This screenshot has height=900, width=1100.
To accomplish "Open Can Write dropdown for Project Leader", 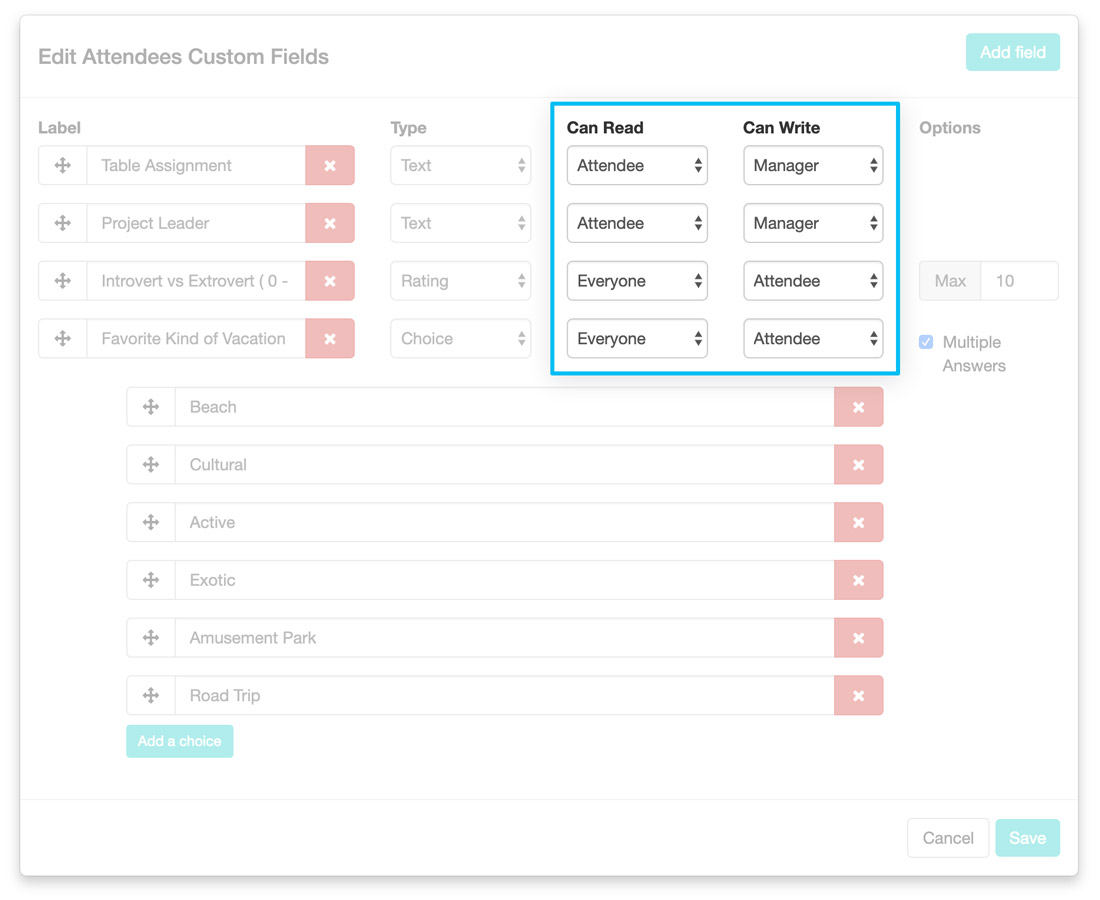I will (x=813, y=223).
